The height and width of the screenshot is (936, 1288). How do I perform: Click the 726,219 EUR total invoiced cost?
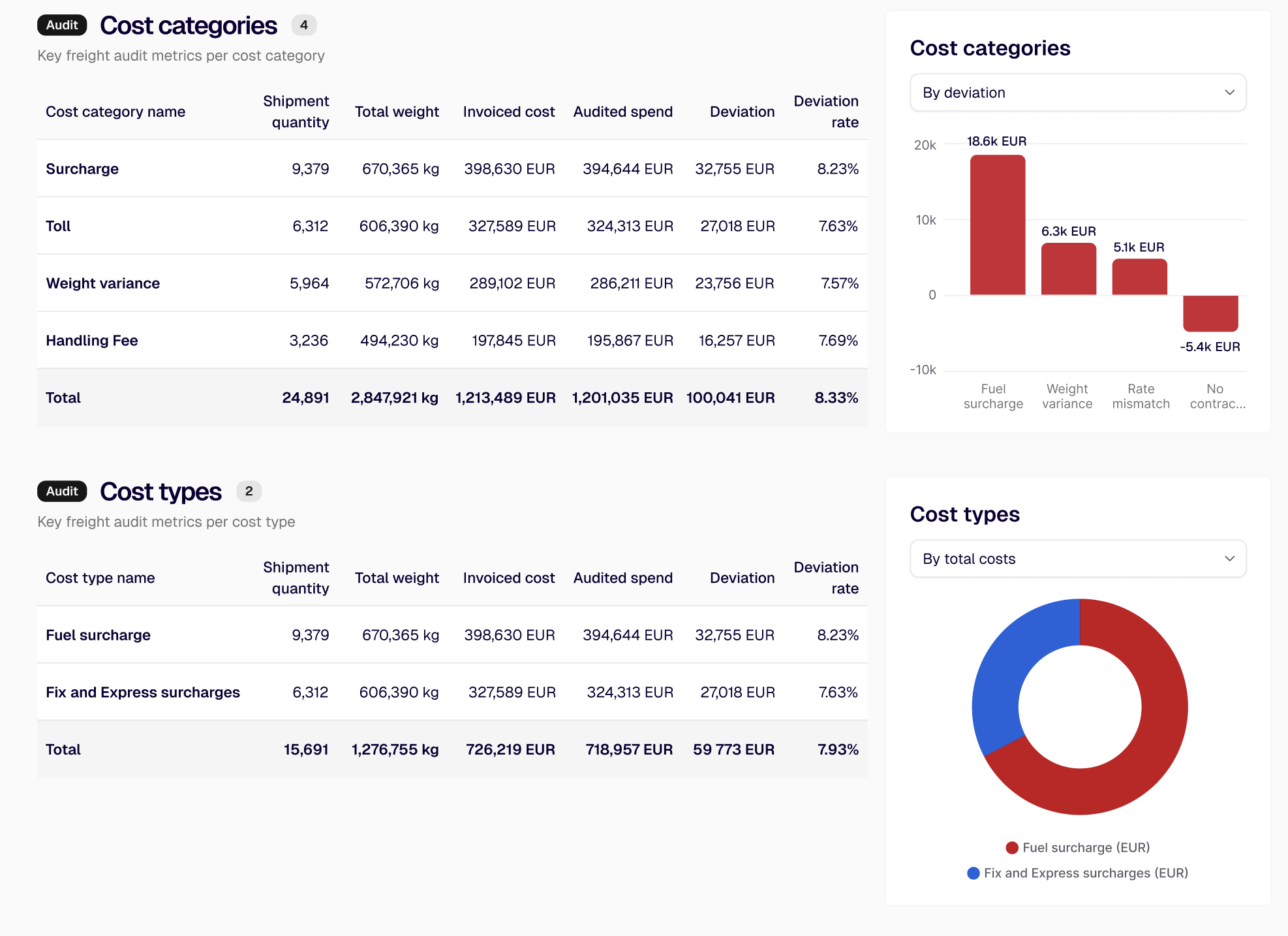(511, 750)
